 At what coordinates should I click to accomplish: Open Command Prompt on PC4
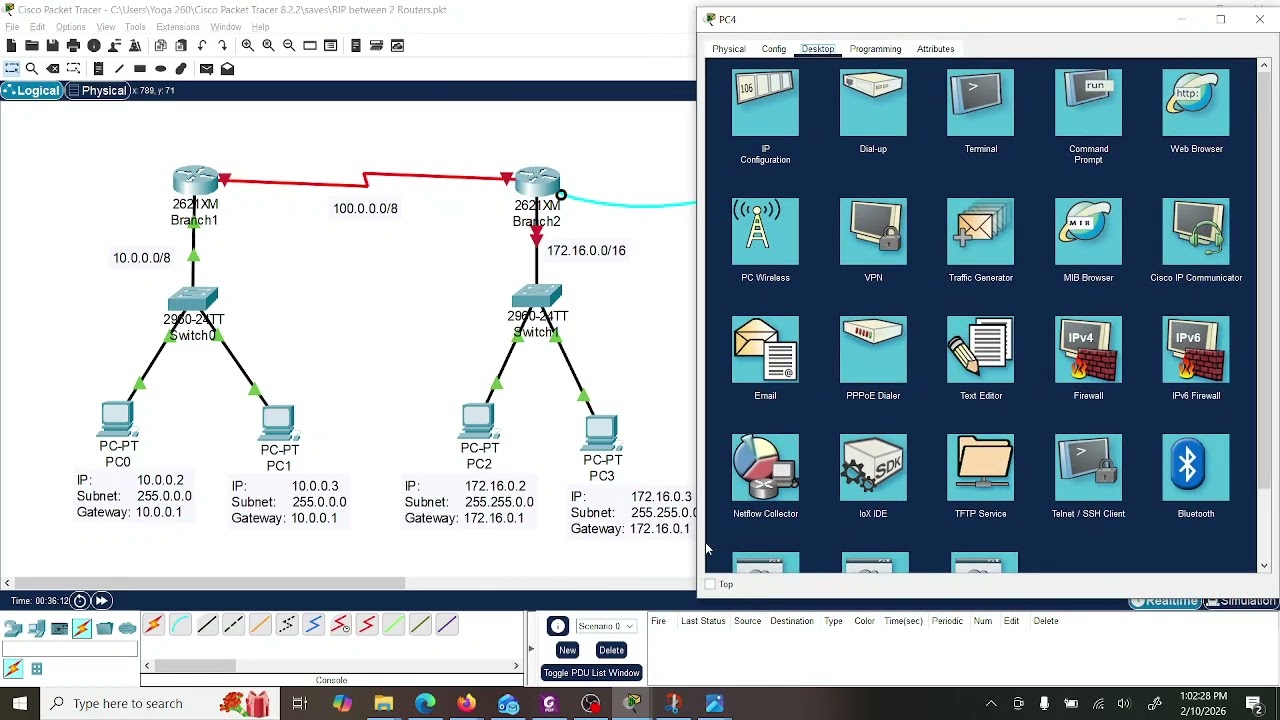(1088, 102)
